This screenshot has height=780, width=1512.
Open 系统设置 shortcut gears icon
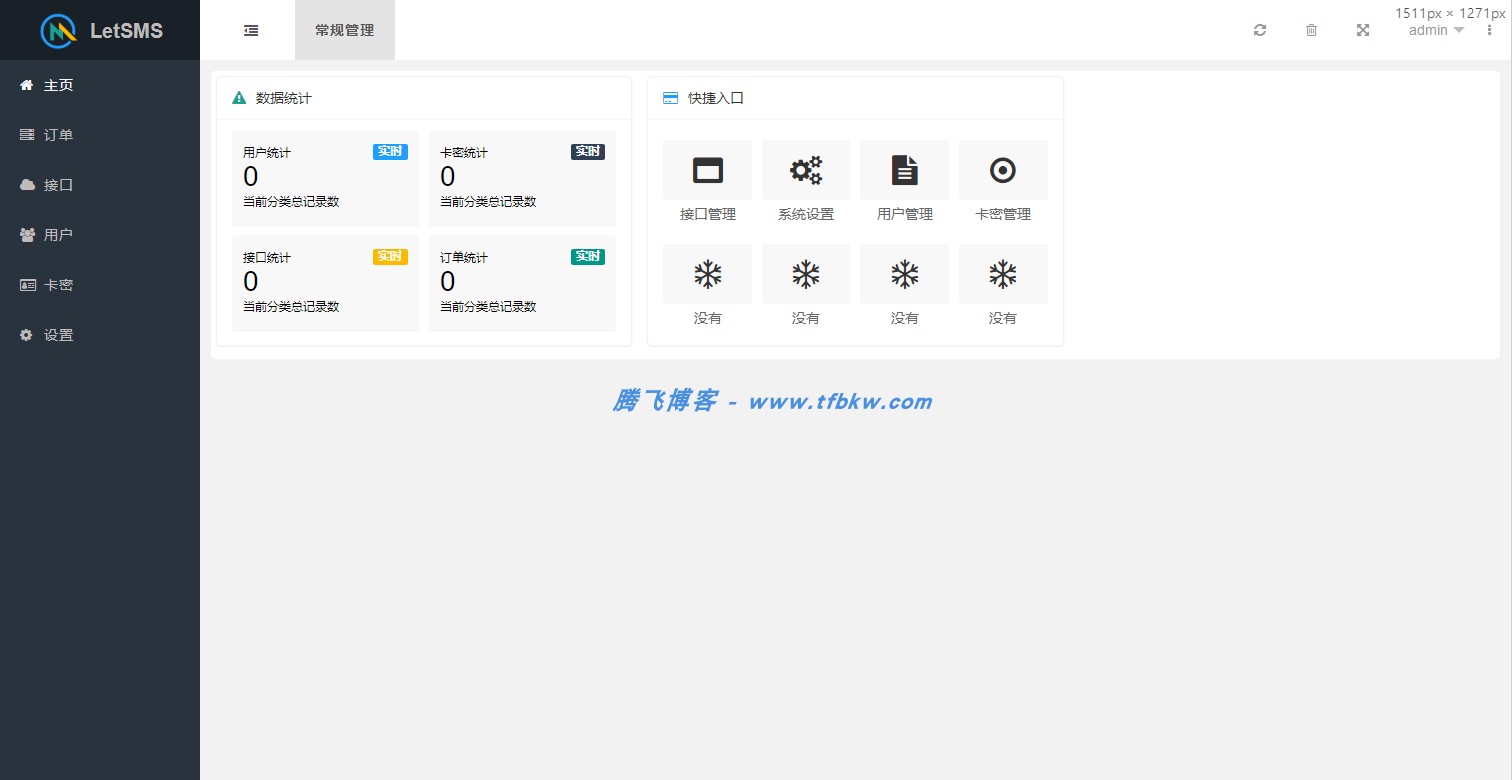pyautogui.click(x=806, y=170)
